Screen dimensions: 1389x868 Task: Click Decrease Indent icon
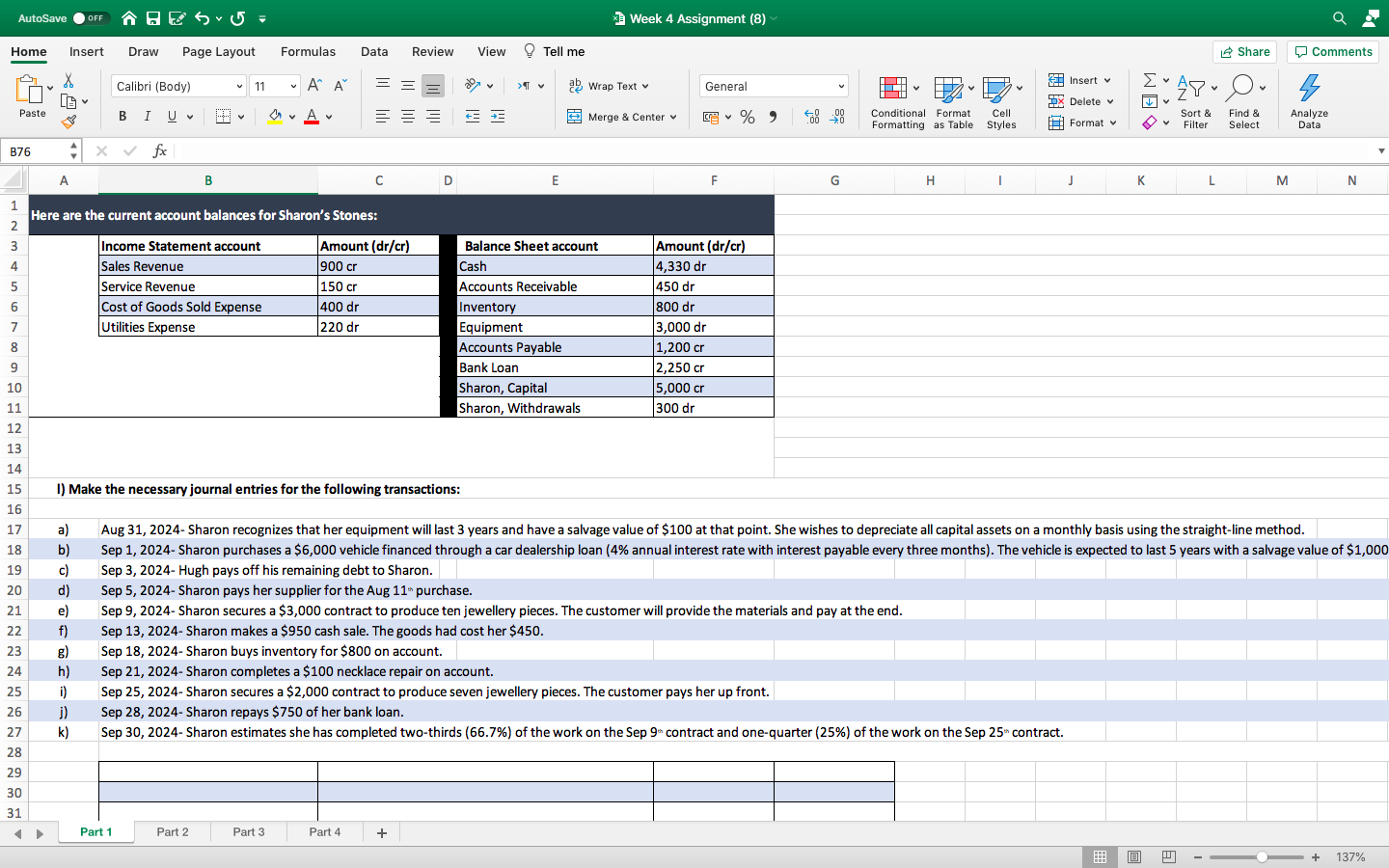pyautogui.click(x=473, y=117)
